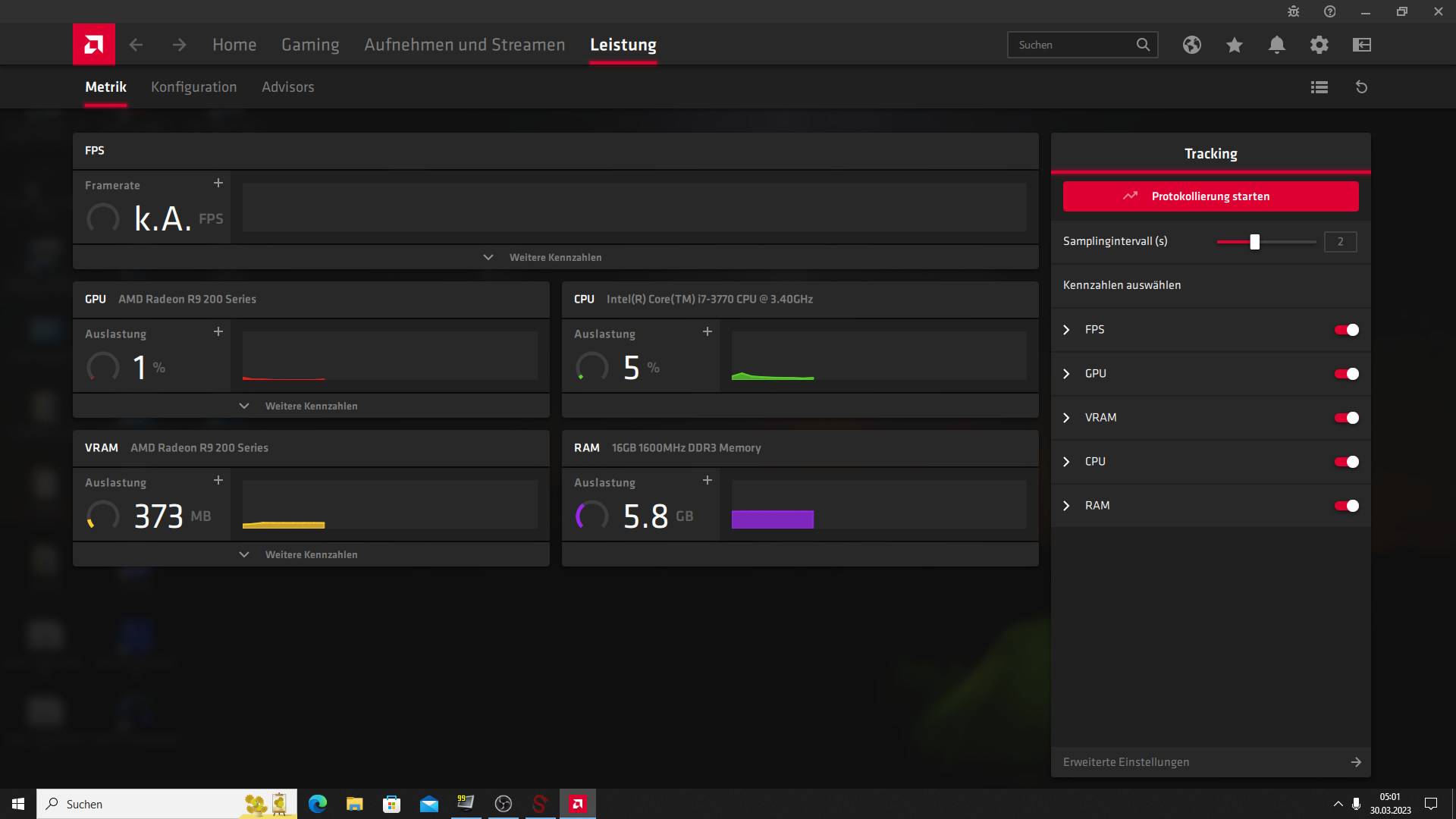Expand RAM metrics in Tracking panel
Viewport: 1456px width, 819px height.
(x=1066, y=506)
